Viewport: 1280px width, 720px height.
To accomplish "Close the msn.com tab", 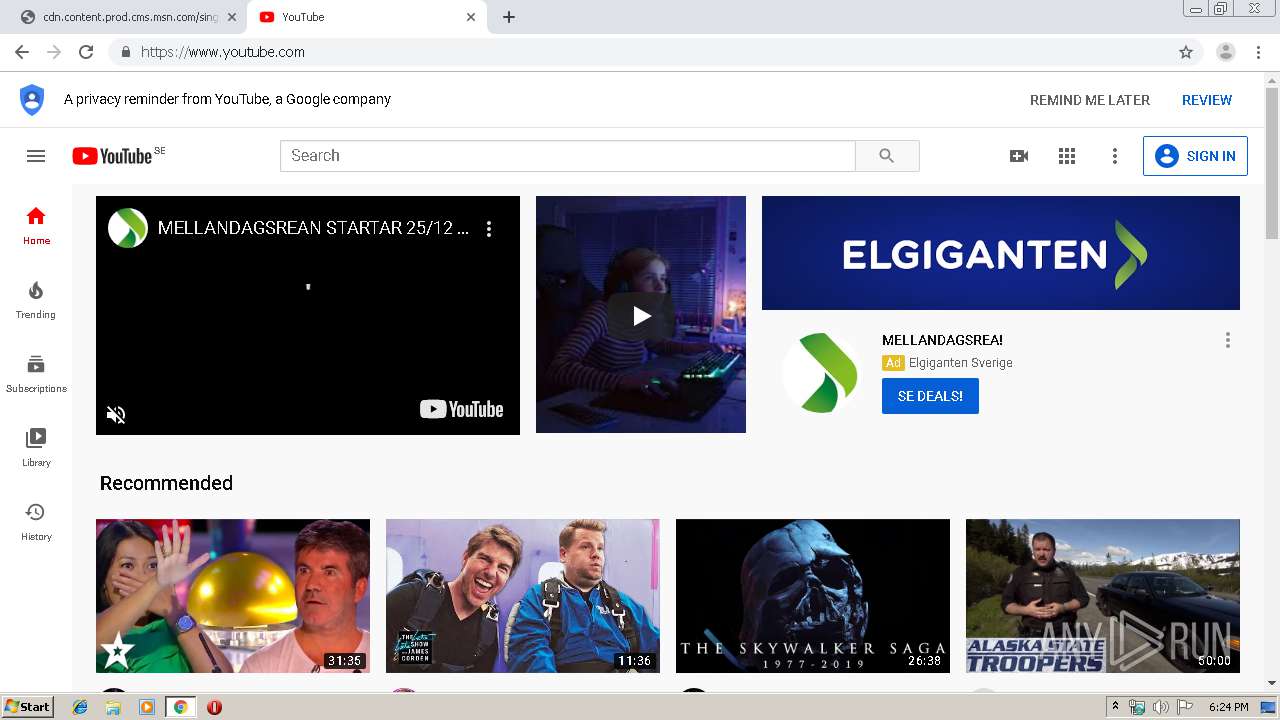I will click(x=232, y=17).
